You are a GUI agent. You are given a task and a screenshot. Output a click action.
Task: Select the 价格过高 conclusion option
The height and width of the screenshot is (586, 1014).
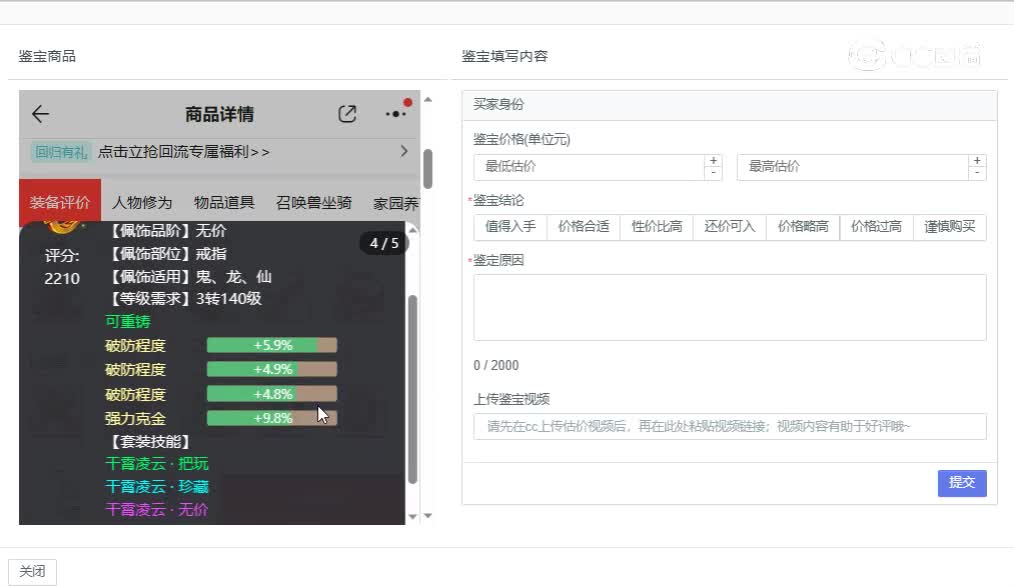tap(876, 227)
